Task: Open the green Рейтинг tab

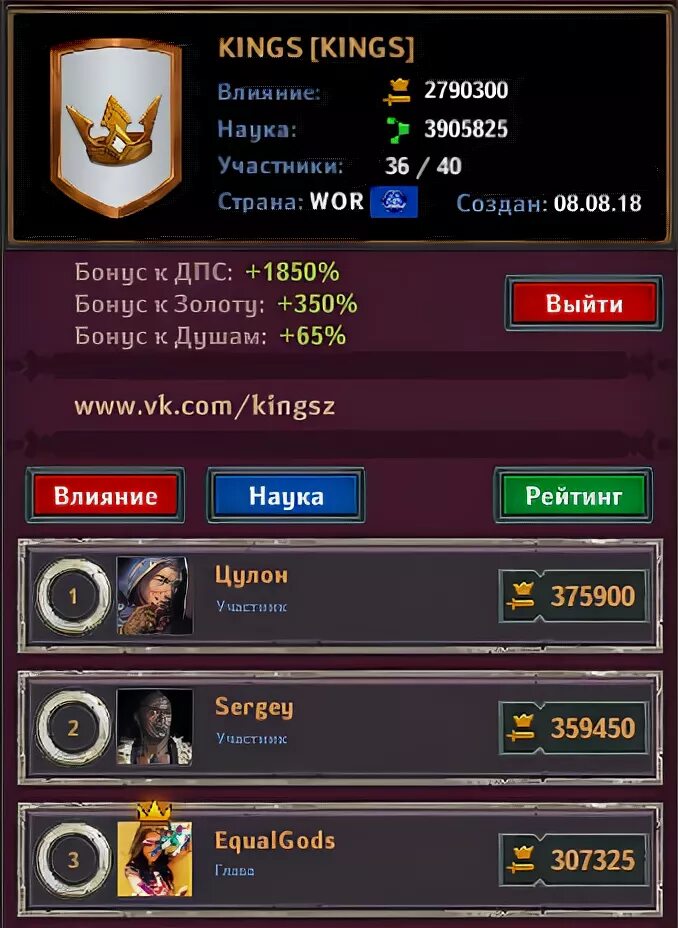Action: point(573,495)
